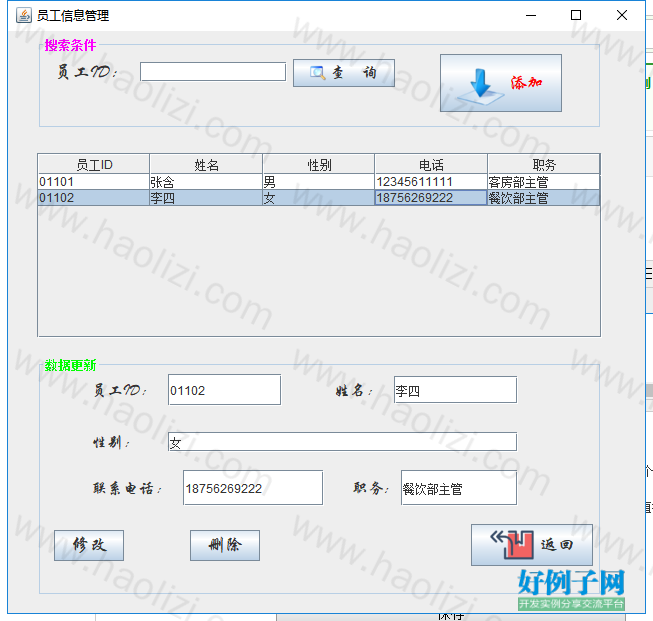Click the 性别 field containing 女
The height and width of the screenshot is (621, 653).
click(x=342, y=441)
